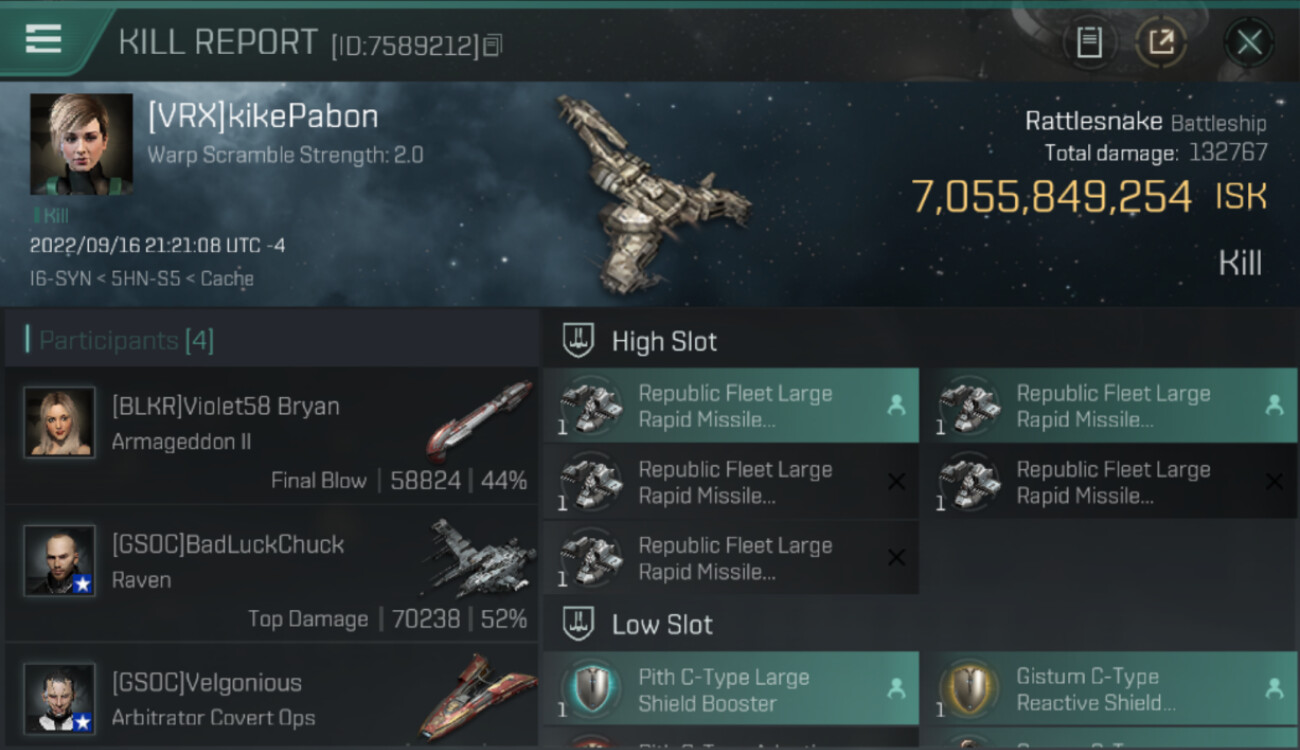Image resolution: width=1300 pixels, height=750 pixels.
Task: Share the kill report via export icon
Action: pos(1161,42)
